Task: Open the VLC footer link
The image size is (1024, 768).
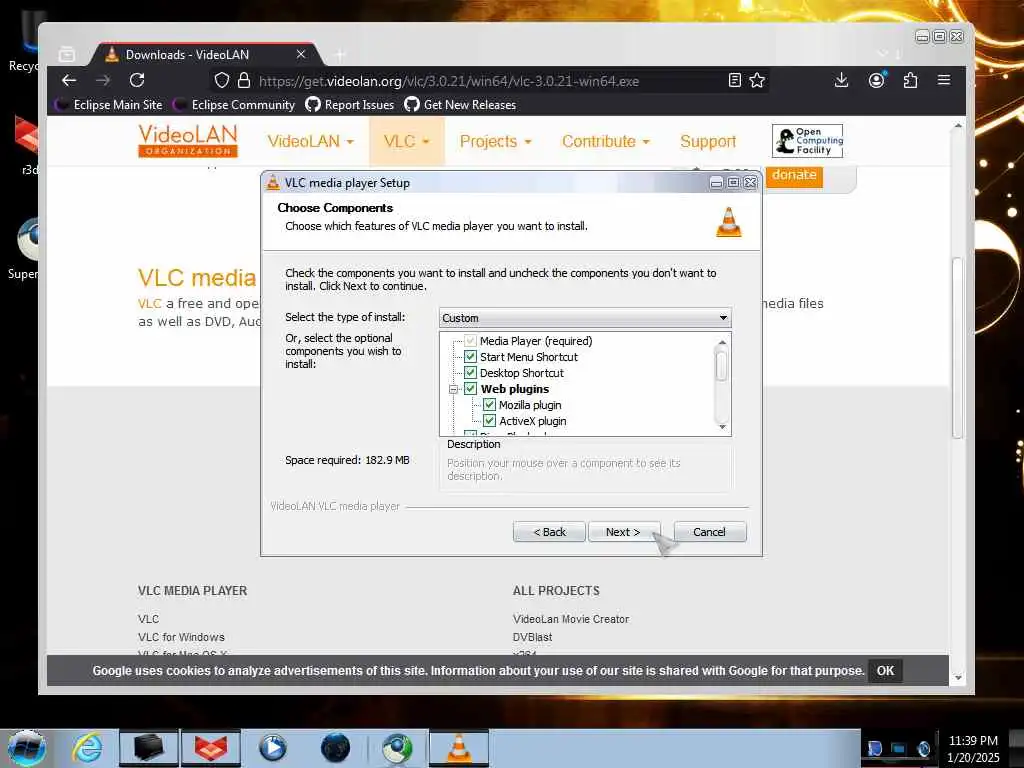Action: [148, 618]
